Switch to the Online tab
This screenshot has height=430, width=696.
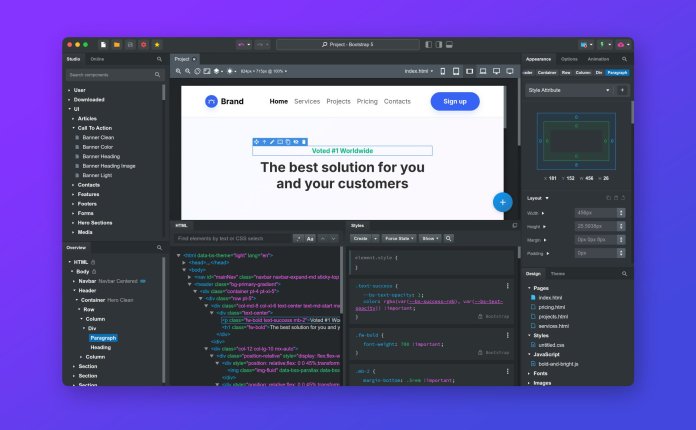click(x=97, y=59)
